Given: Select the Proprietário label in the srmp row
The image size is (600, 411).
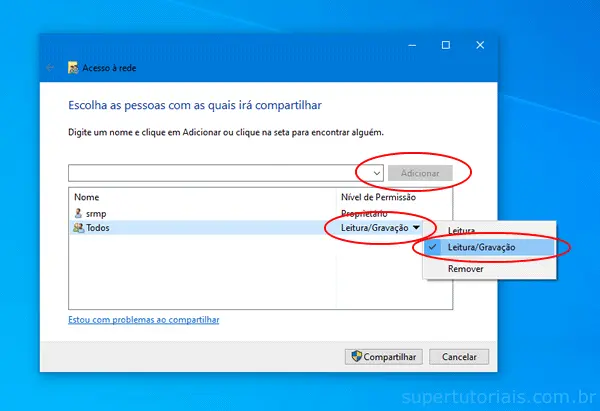Looking at the screenshot, I should (x=364, y=213).
